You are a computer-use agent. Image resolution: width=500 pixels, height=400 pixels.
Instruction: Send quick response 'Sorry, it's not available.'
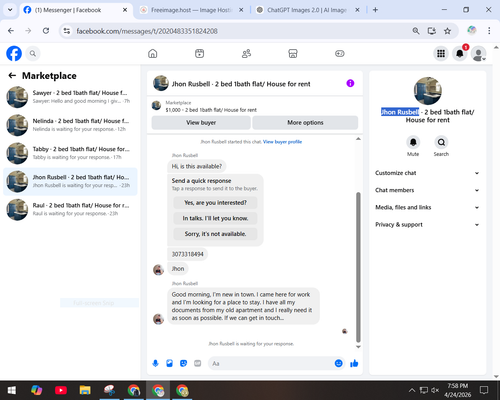[215, 234]
